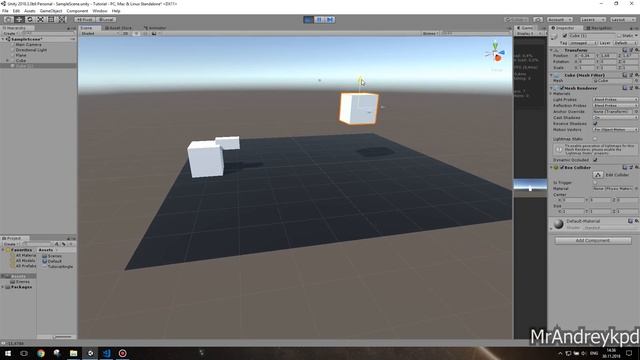The image size is (640, 360).
Task: Open the Help menu
Action: 116,11
